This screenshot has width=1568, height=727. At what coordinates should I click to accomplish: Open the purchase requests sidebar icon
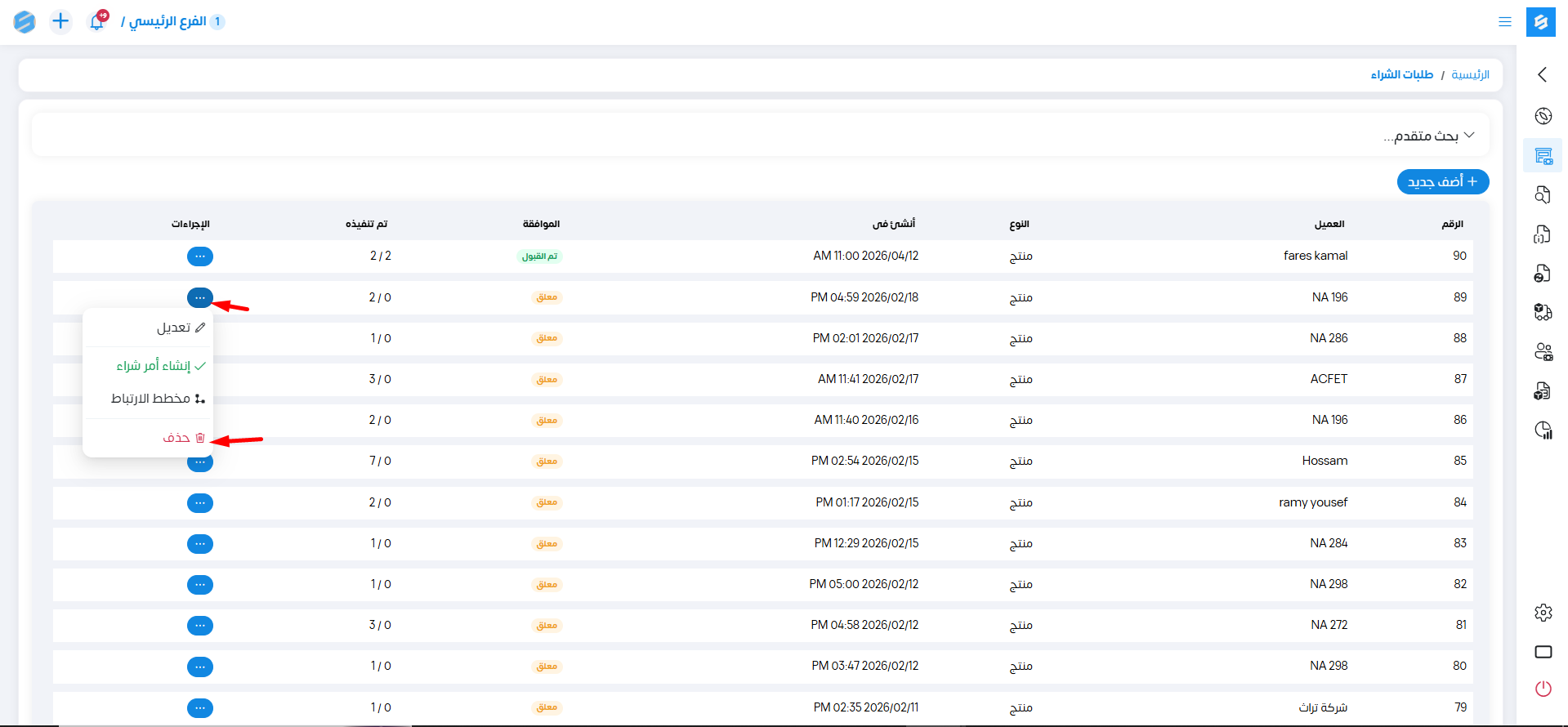(x=1543, y=156)
